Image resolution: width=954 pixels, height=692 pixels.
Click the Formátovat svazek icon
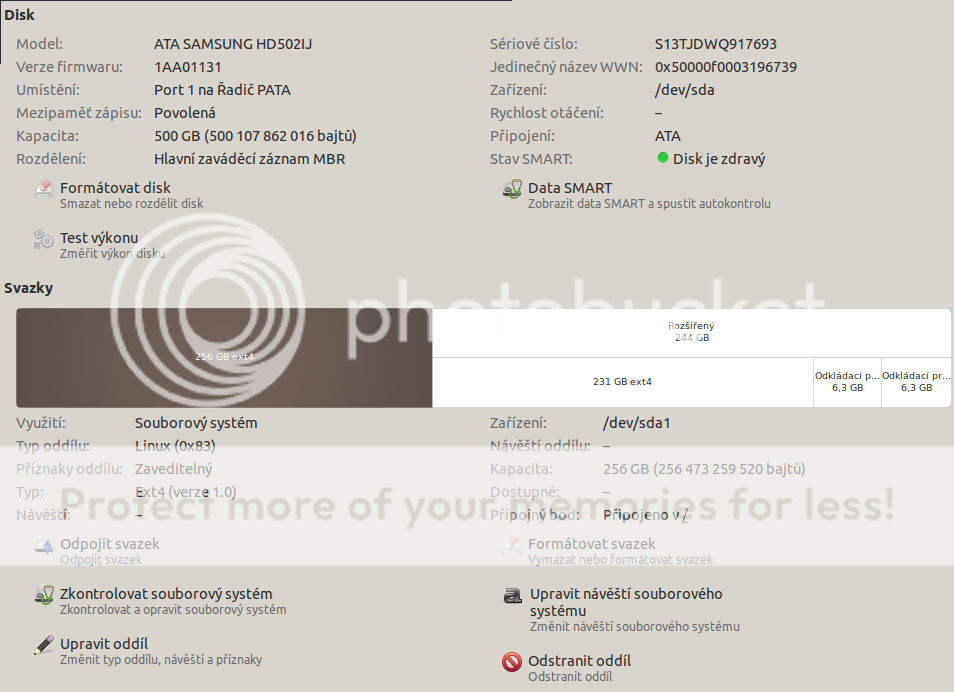point(512,545)
